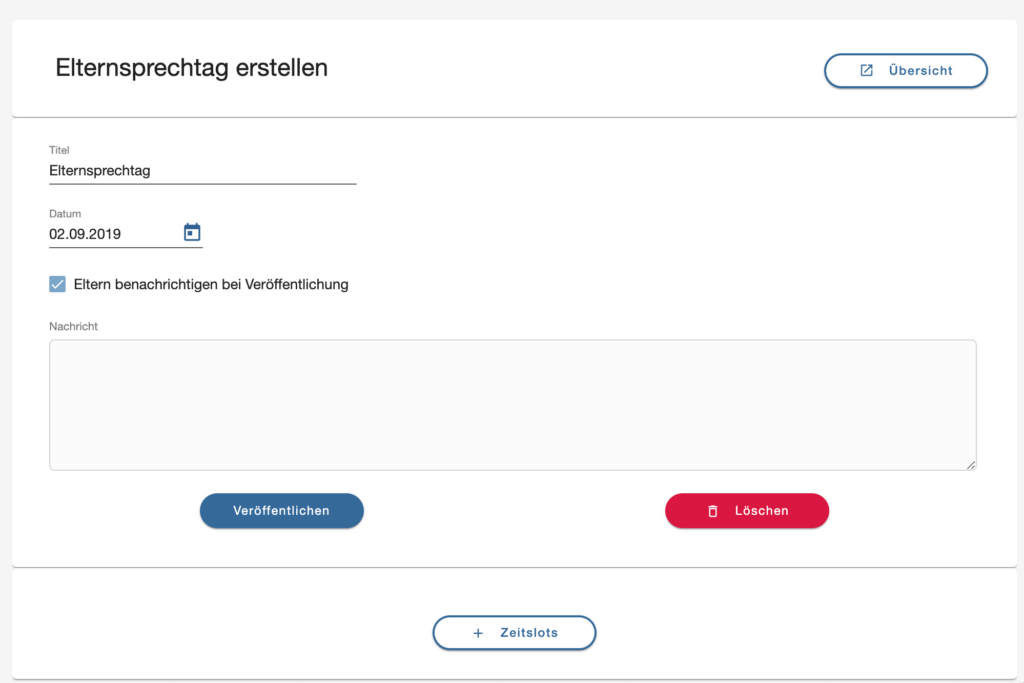
Task: Click the trash can icon on Löschen
Action: click(712, 511)
